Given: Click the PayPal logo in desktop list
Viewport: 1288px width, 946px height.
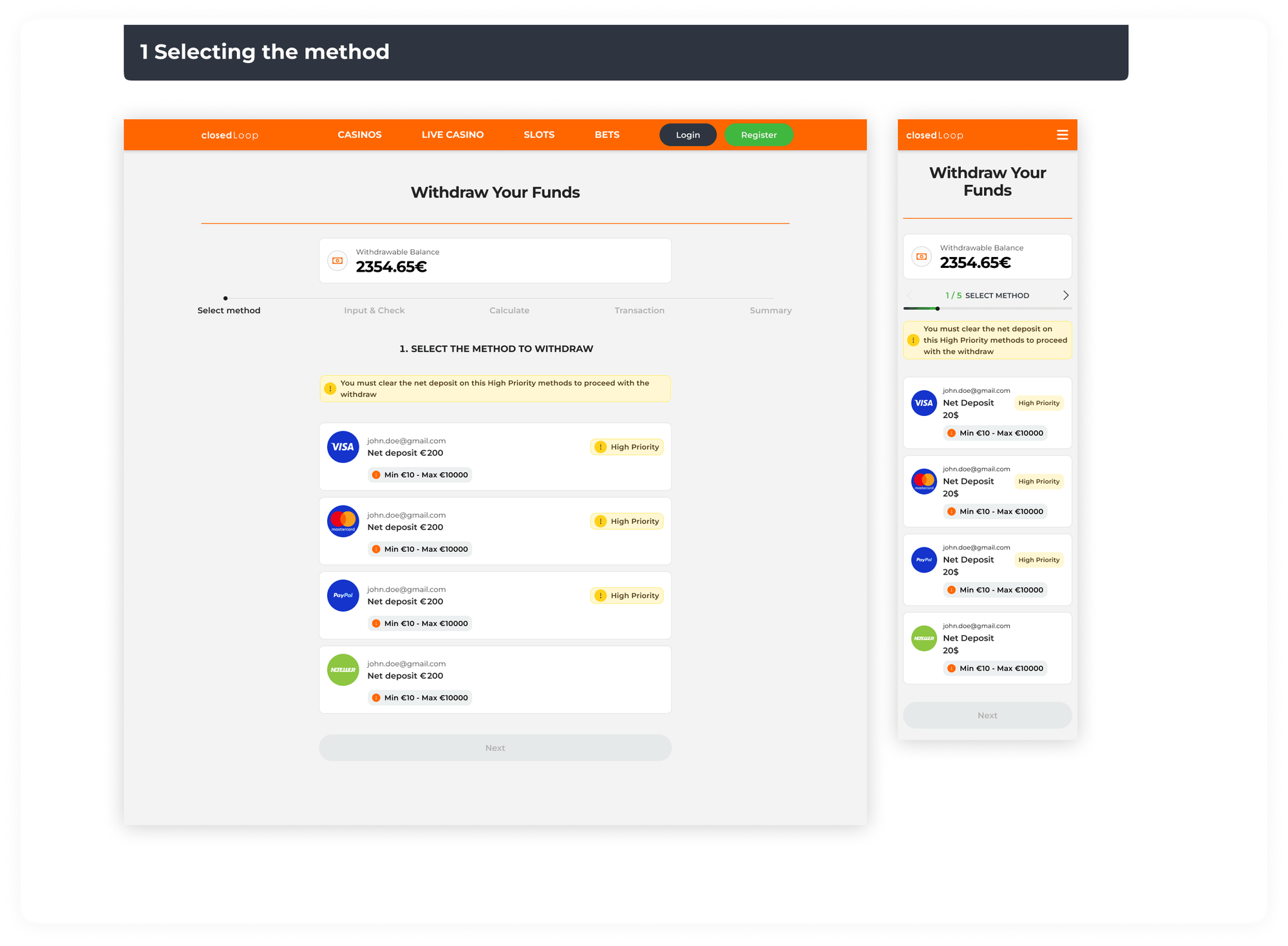Looking at the screenshot, I should click(343, 596).
